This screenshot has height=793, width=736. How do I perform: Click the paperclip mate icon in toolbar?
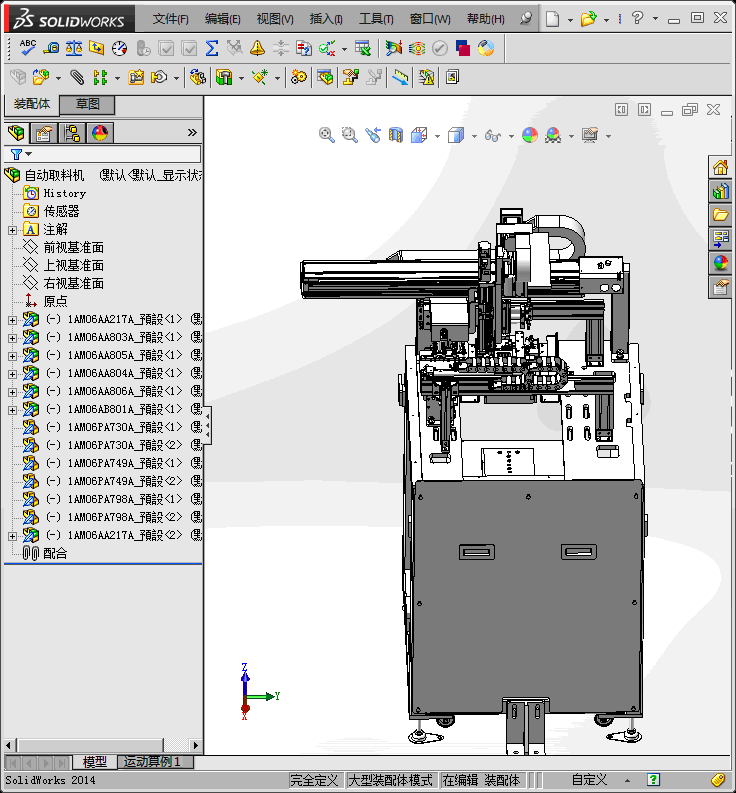tap(77, 77)
